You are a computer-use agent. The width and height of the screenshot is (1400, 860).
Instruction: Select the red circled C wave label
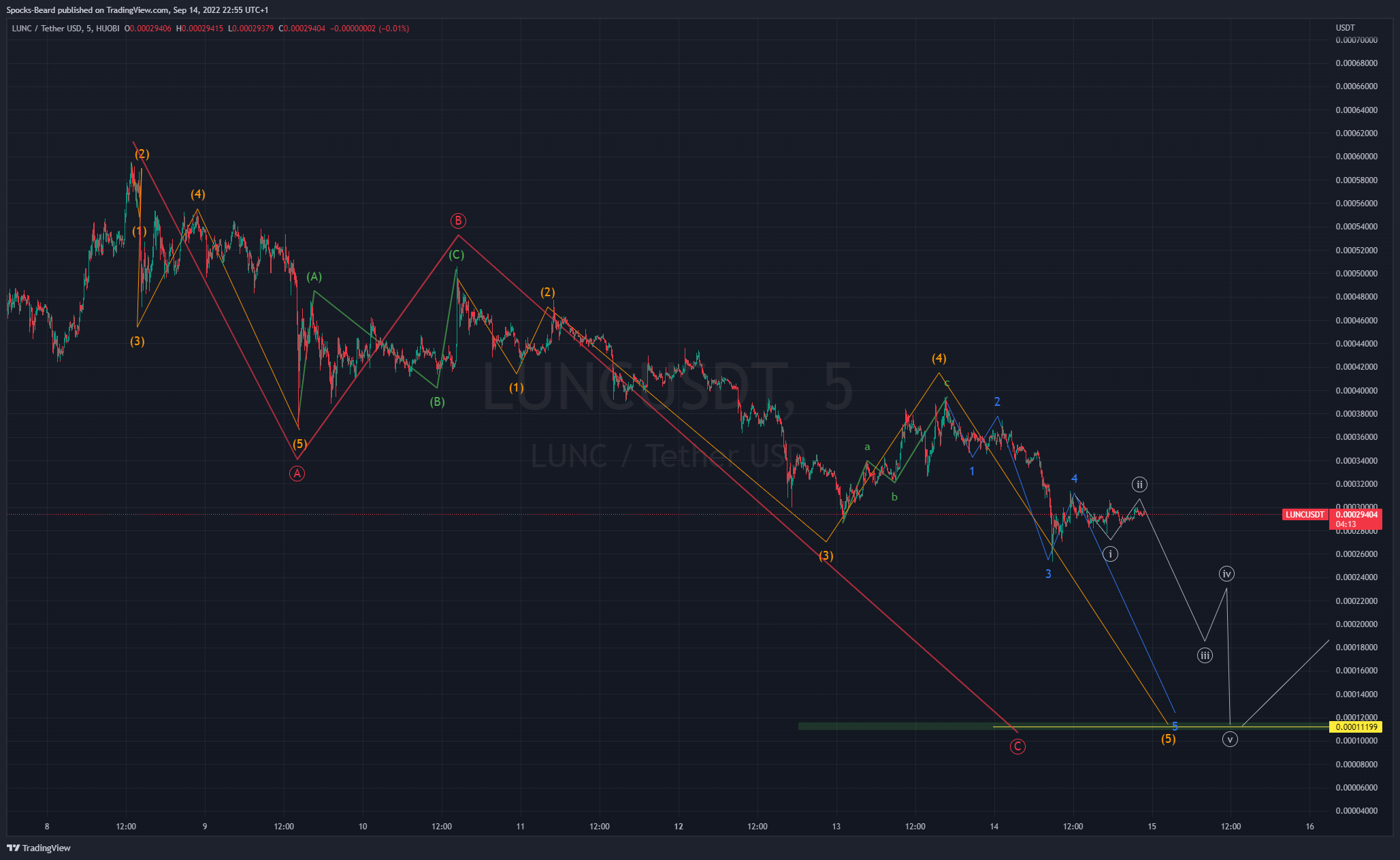tap(1018, 747)
